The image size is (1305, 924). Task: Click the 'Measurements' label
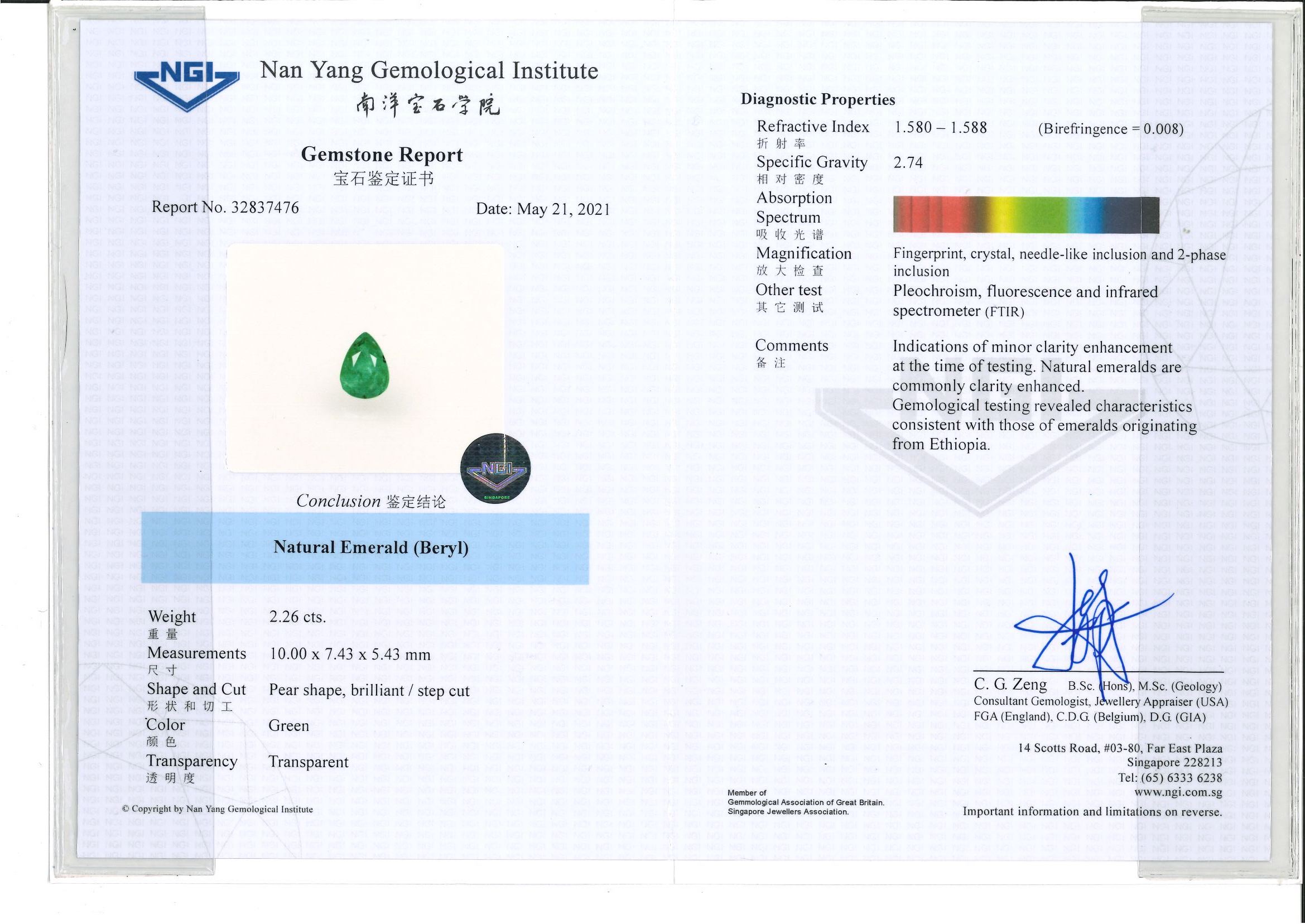197,653
